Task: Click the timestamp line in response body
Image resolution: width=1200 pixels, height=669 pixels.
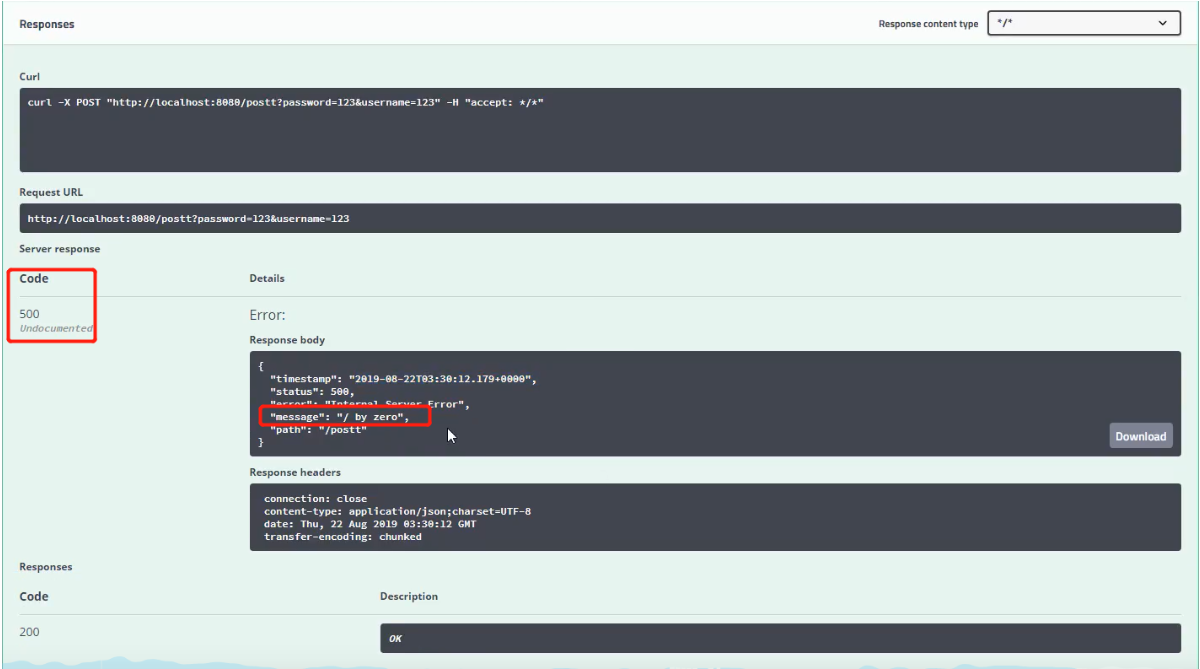Action: [404, 379]
